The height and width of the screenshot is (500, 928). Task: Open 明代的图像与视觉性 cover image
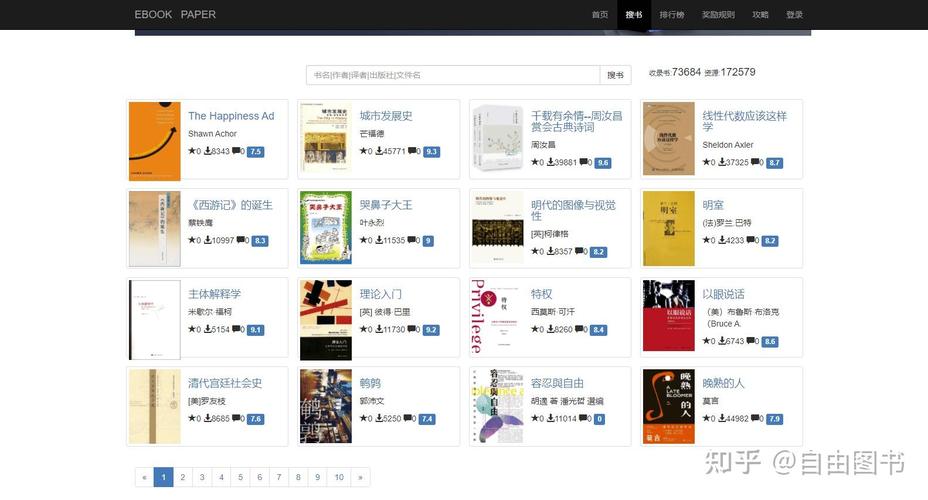point(497,227)
